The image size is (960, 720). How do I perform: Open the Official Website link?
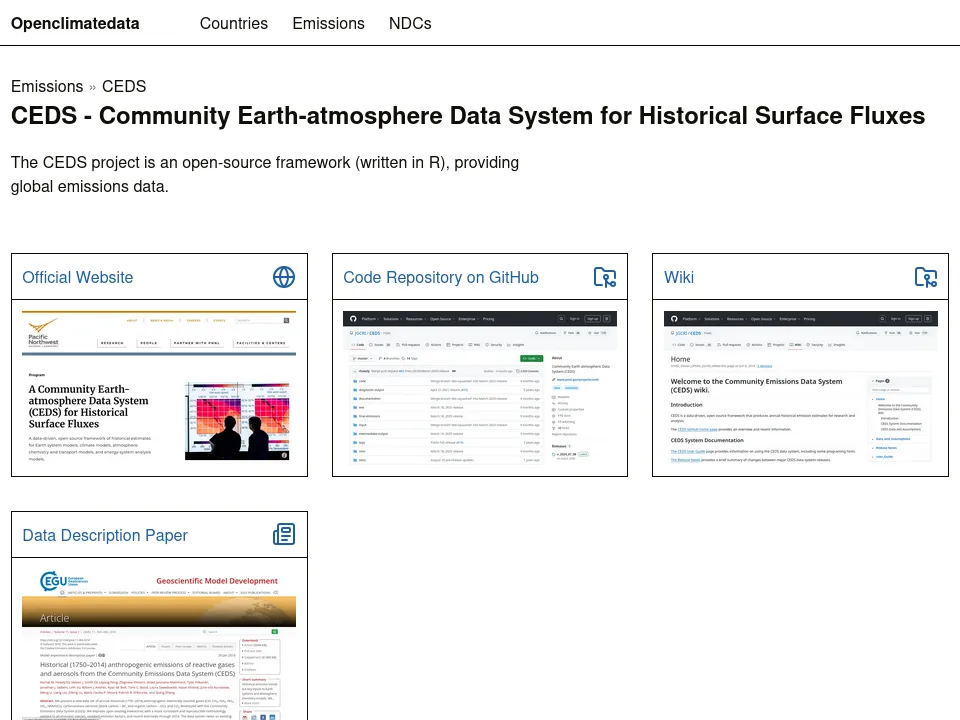click(78, 277)
